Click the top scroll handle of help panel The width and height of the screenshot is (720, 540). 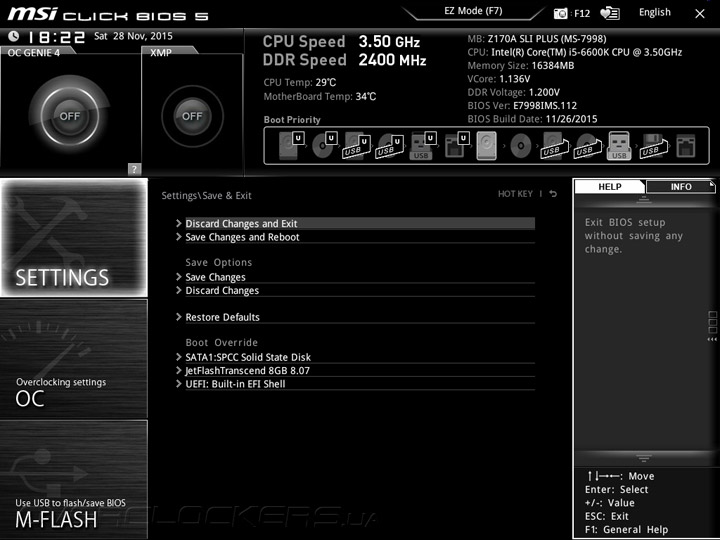click(x=644, y=199)
